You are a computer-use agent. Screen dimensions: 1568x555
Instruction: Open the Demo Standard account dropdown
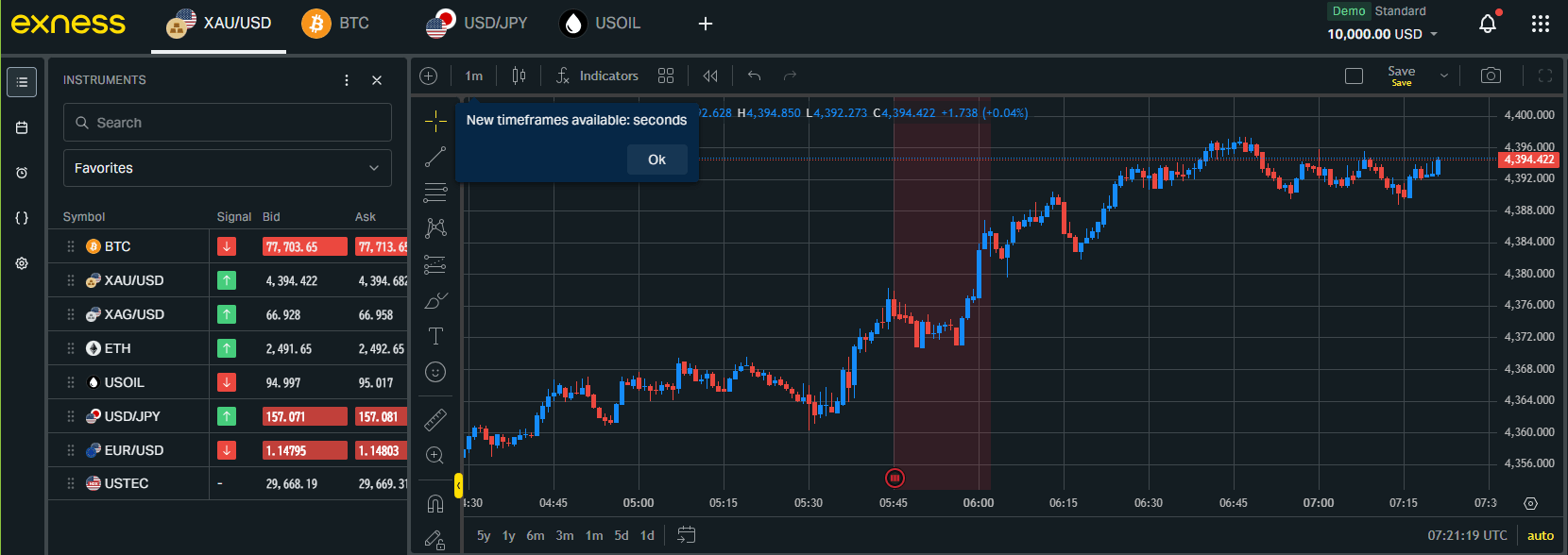click(x=1383, y=24)
